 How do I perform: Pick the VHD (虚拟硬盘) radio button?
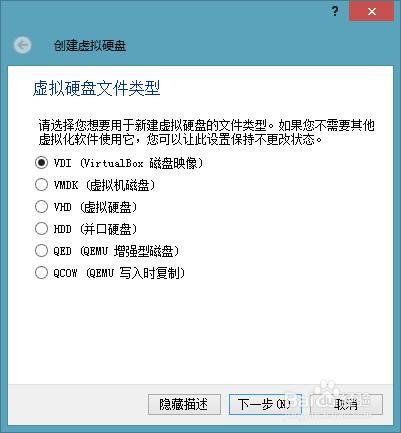41,207
